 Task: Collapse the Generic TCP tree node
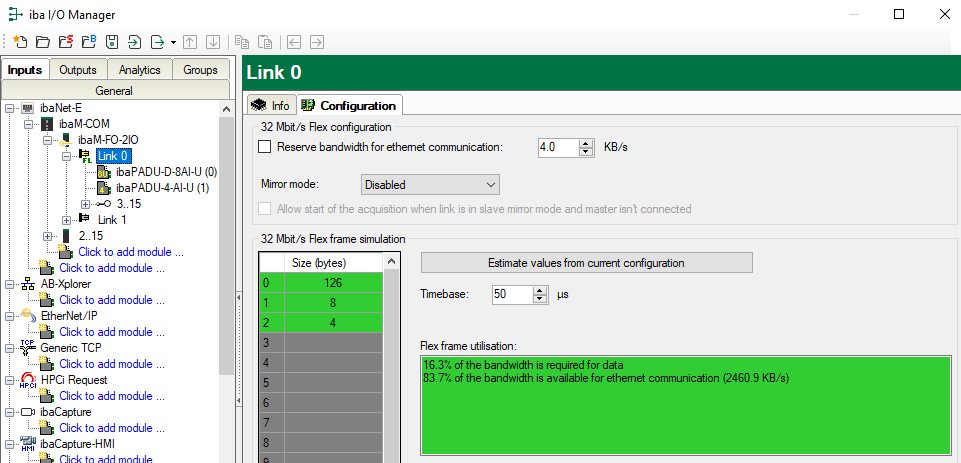(9, 348)
